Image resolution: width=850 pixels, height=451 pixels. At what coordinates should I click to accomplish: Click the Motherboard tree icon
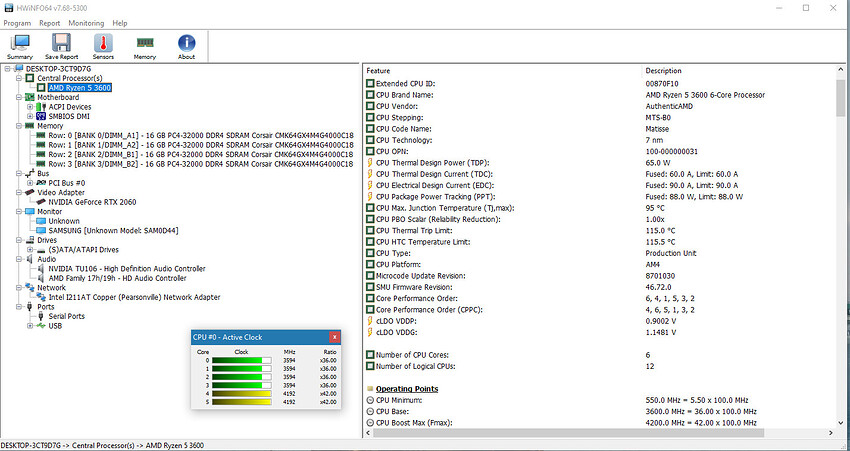pyautogui.click(x=30, y=98)
